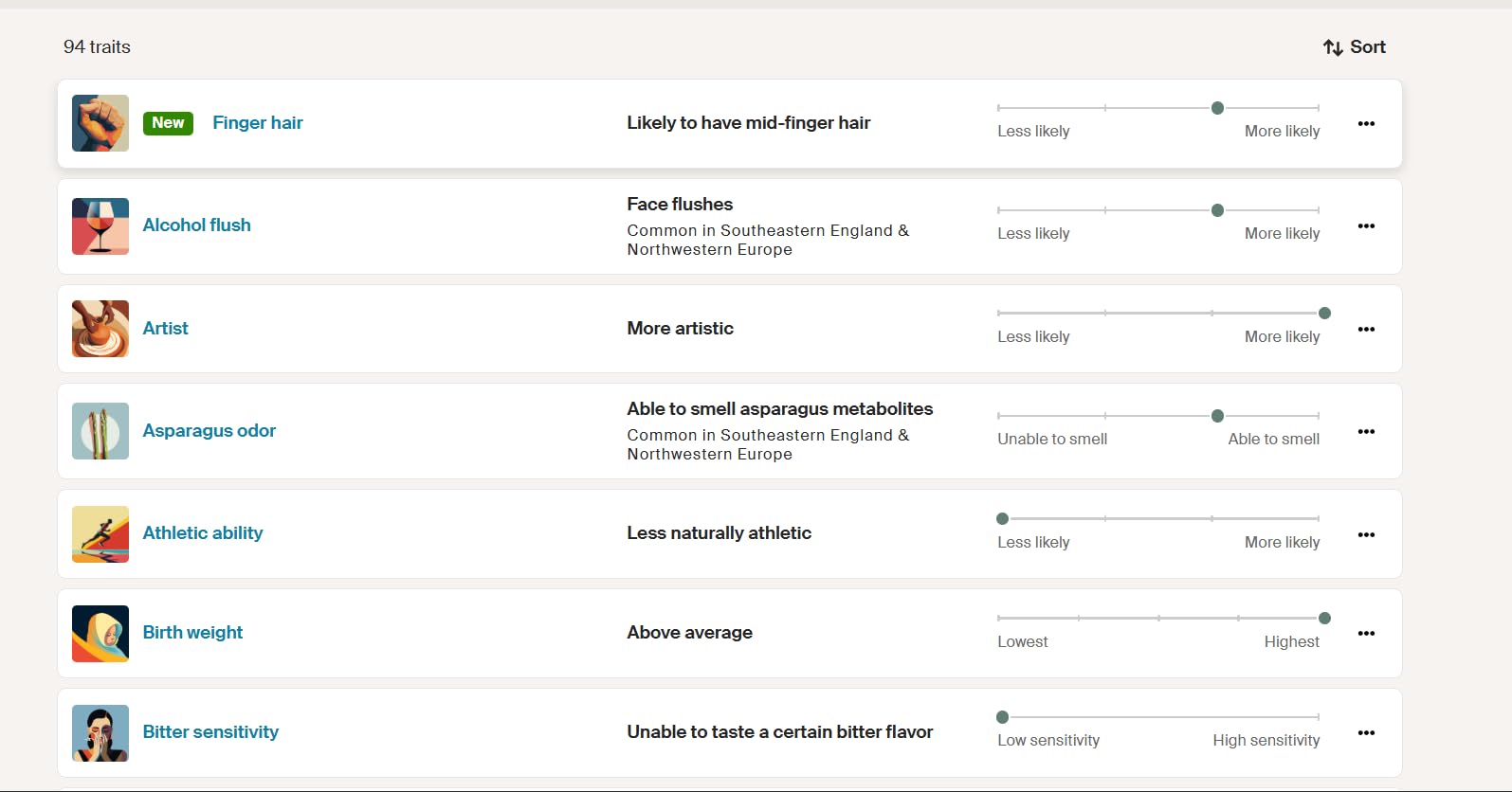
Task: Click the Asparagus odor icon
Action: tap(100, 431)
